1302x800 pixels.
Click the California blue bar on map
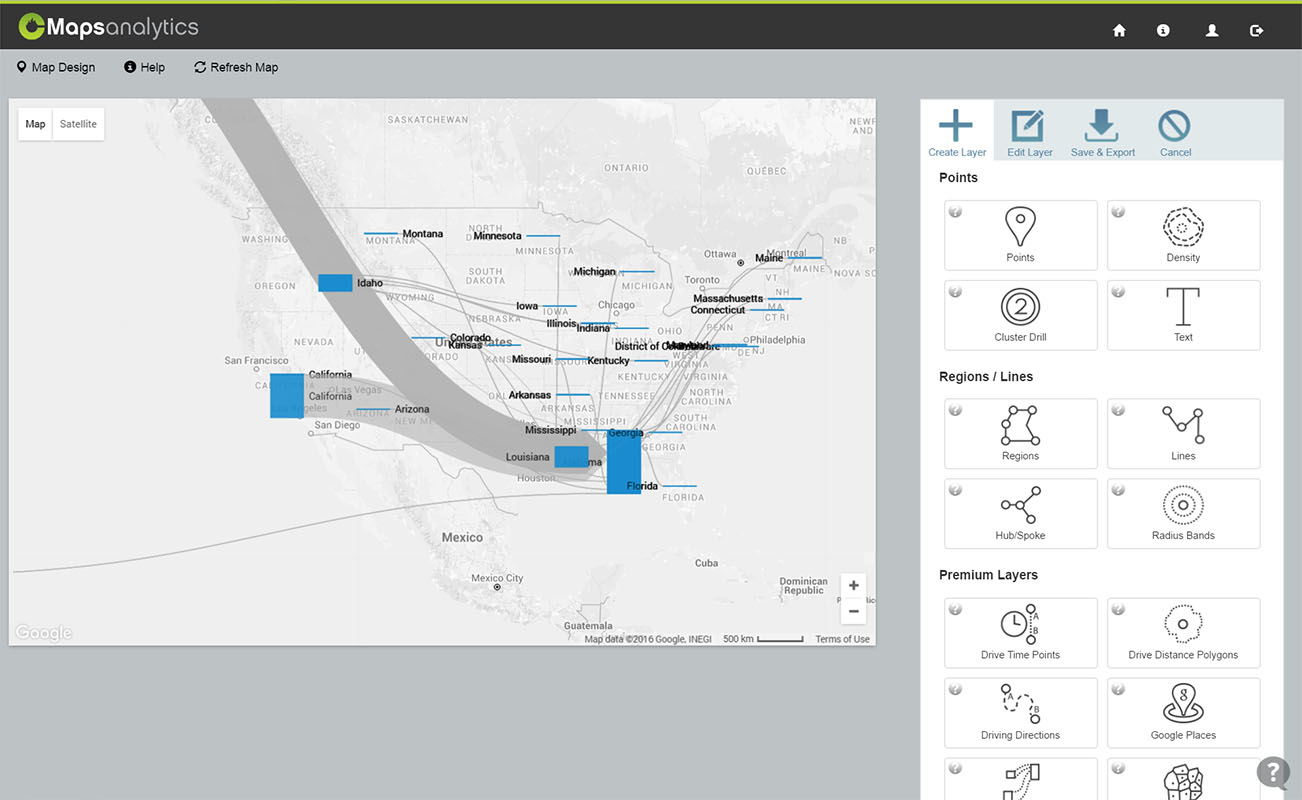[x=287, y=395]
